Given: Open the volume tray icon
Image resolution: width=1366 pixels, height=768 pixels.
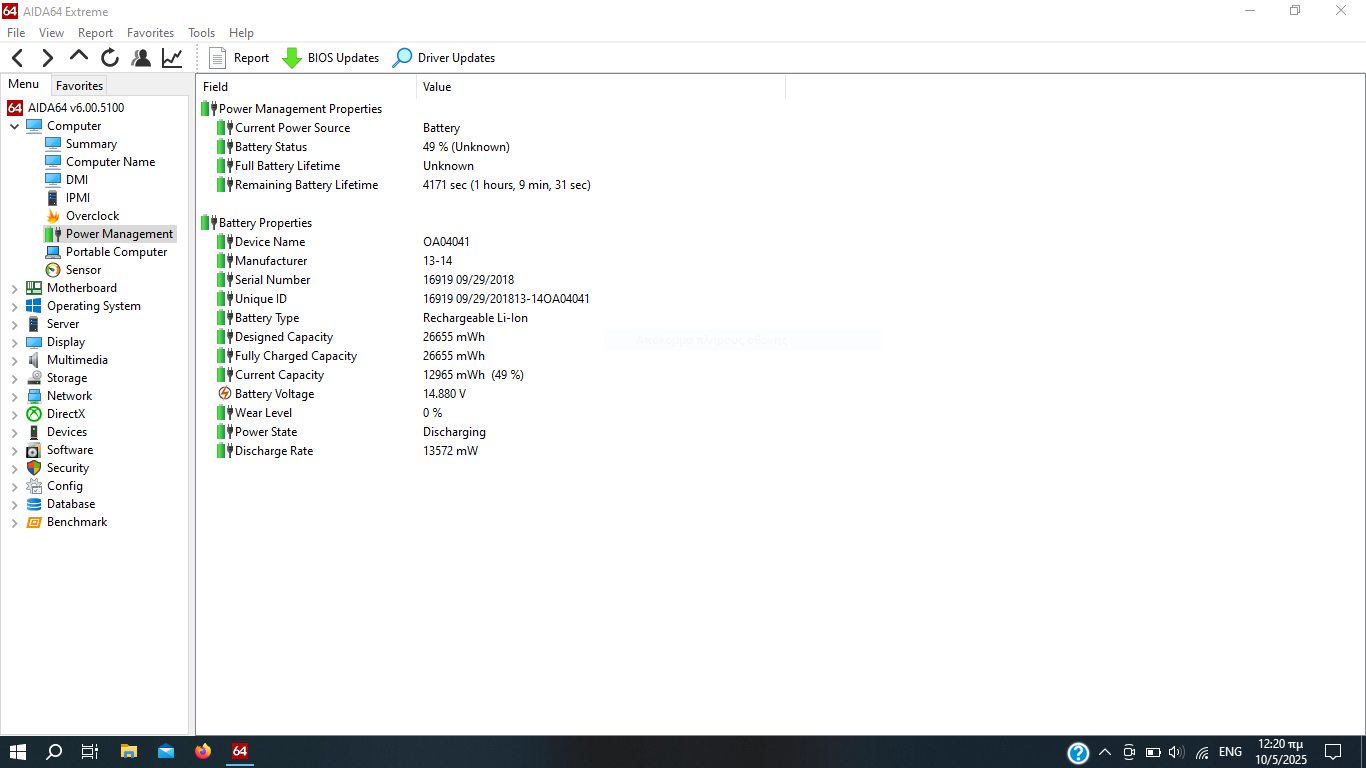Looking at the screenshot, I should click(x=1176, y=752).
